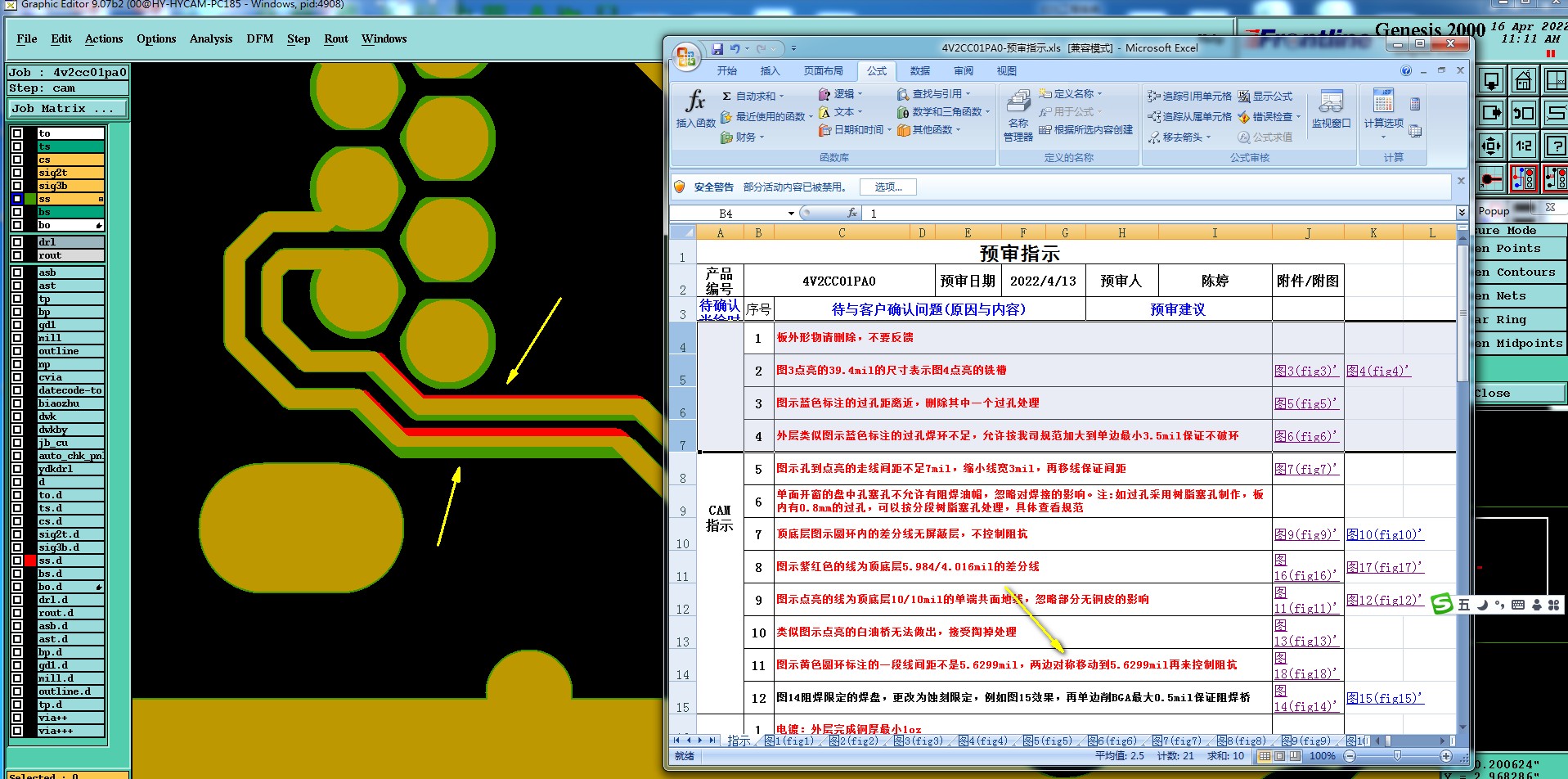Toggle checkbox for layer 'biaozhu'
Screen dimensions: 1568x779
coord(17,403)
